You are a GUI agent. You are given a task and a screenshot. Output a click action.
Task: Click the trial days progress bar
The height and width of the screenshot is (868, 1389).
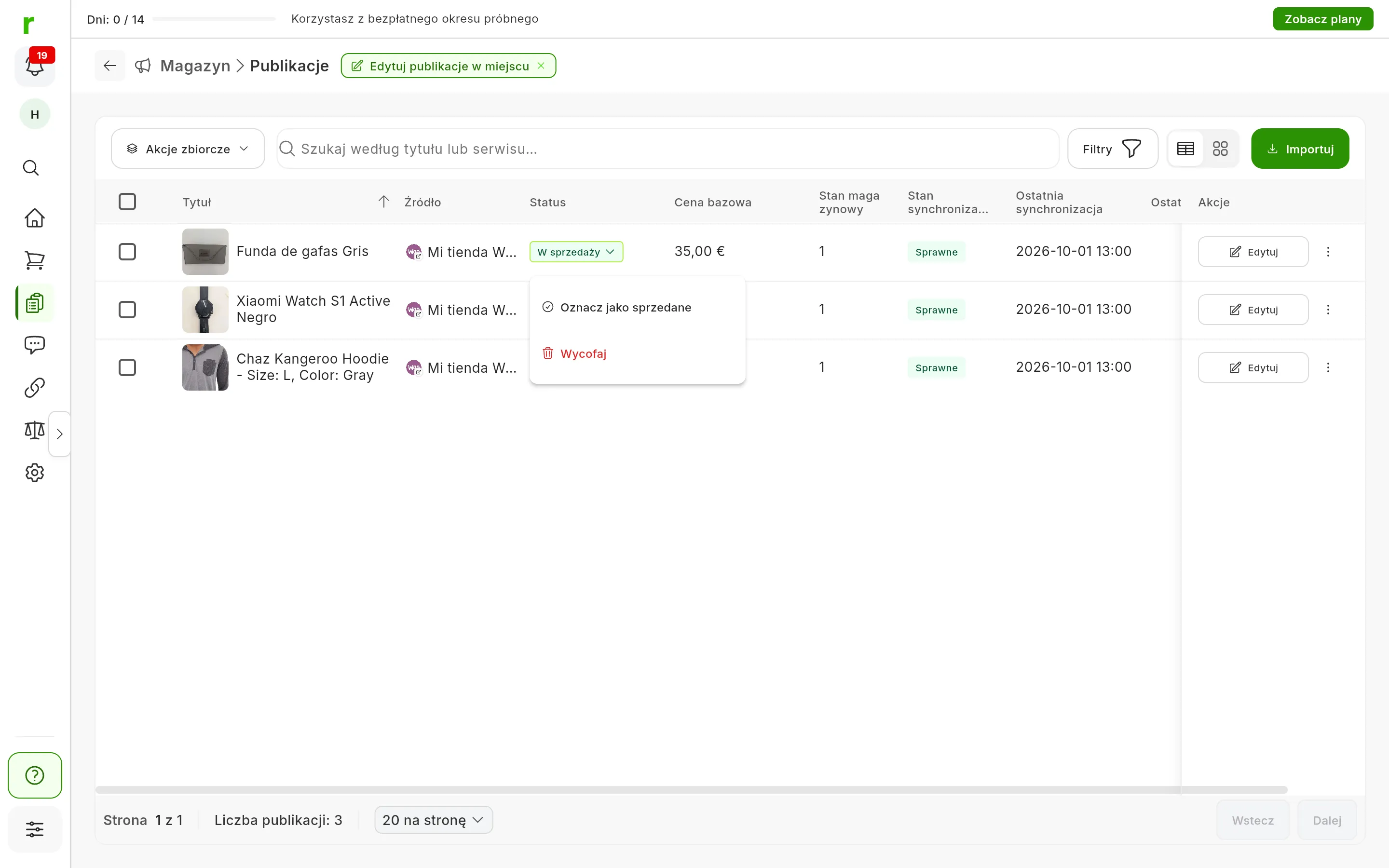tap(214, 19)
